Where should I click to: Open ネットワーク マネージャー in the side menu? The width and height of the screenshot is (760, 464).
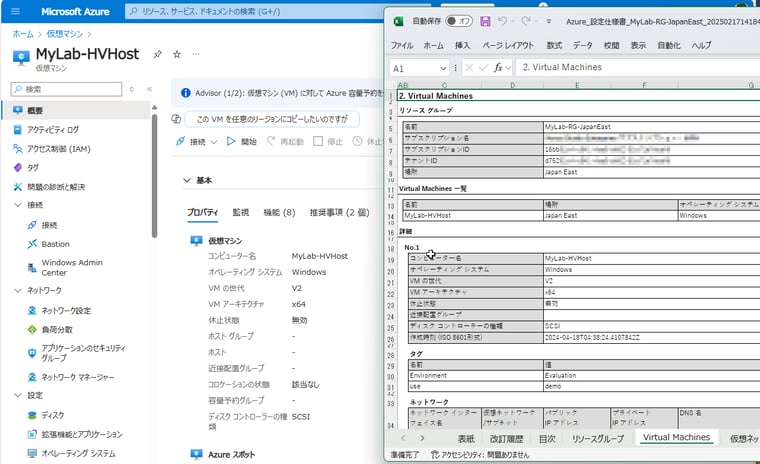(78, 377)
